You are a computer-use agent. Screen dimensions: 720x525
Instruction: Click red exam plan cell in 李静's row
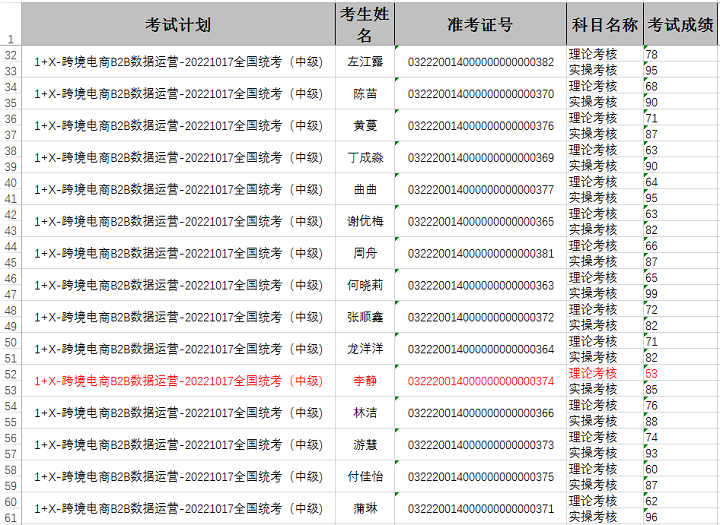[178, 381]
